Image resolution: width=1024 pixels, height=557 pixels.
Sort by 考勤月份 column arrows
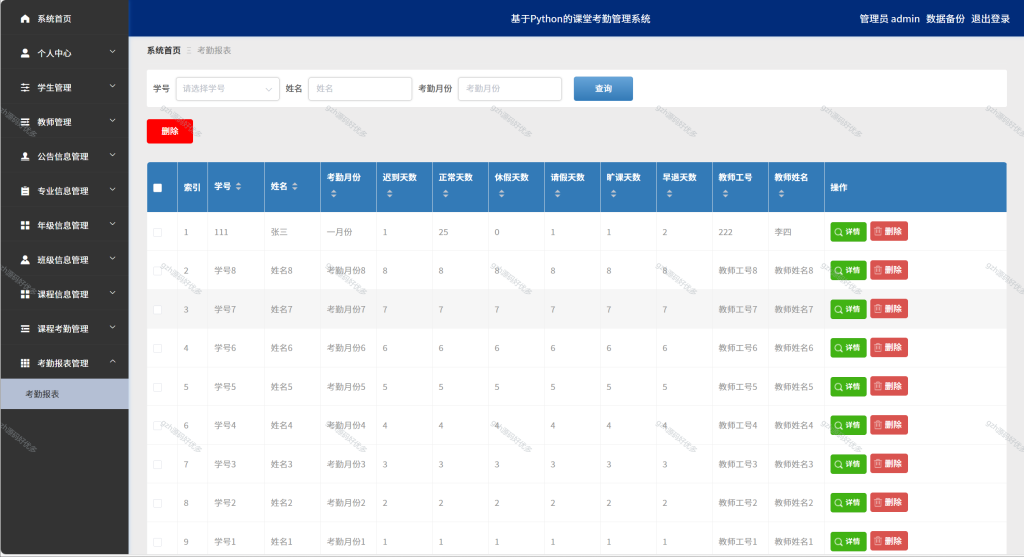pos(334,194)
